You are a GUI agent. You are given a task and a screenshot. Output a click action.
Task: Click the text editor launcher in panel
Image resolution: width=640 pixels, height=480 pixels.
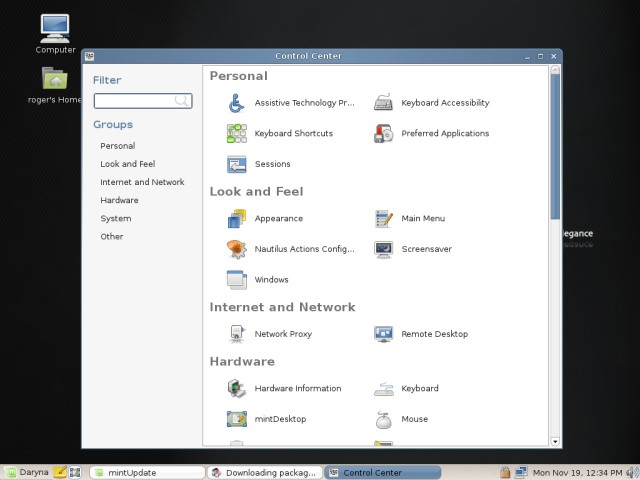pos(60,472)
